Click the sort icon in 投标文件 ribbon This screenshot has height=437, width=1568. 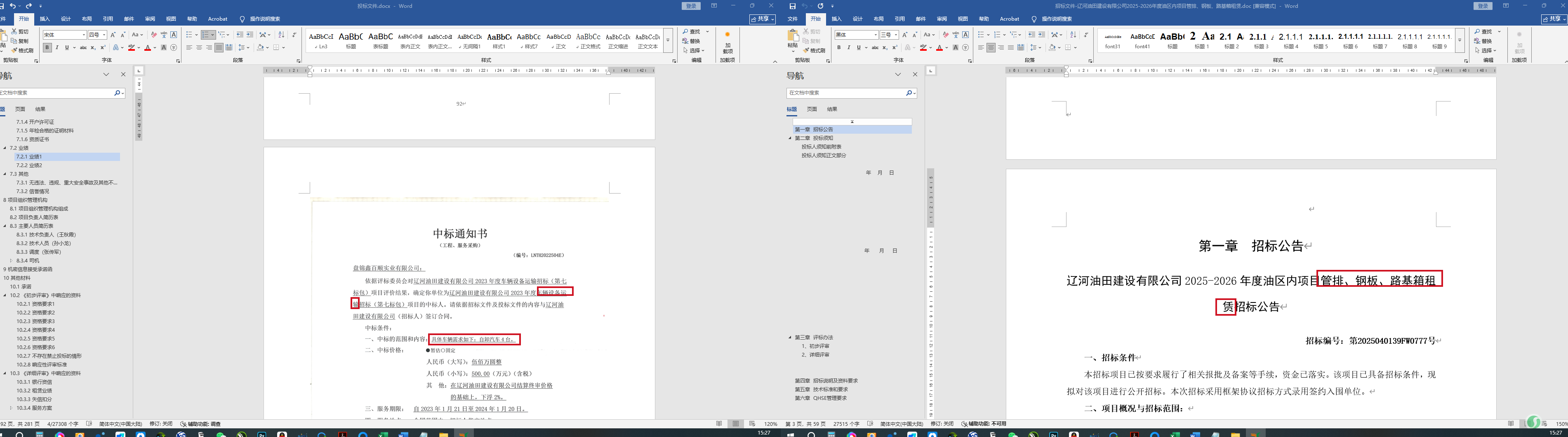(x=281, y=35)
